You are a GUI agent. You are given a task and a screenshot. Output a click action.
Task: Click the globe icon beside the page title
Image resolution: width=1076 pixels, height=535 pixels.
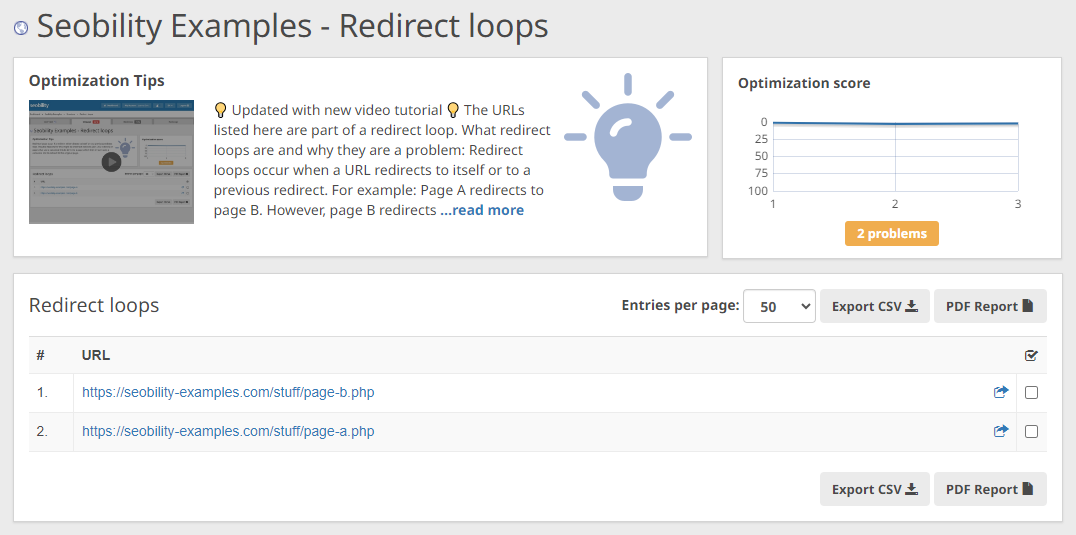coord(21,28)
